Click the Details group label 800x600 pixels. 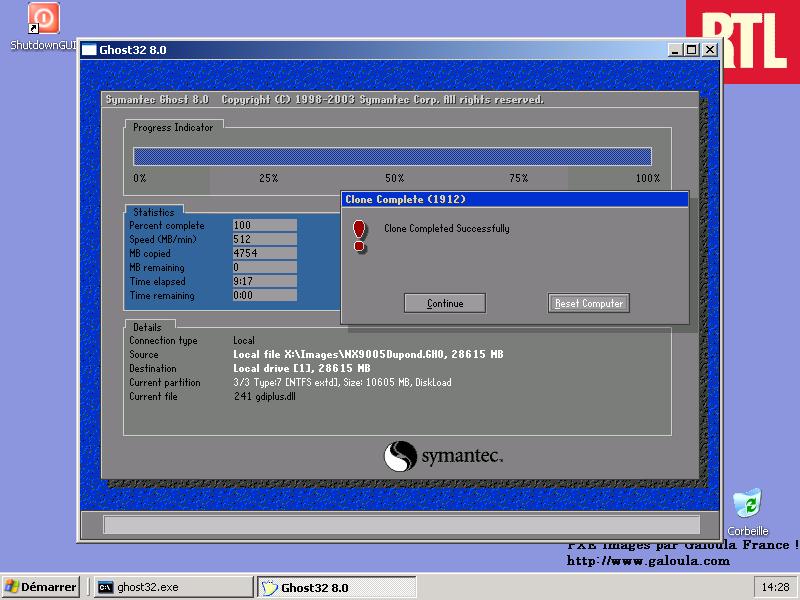pos(147,327)
